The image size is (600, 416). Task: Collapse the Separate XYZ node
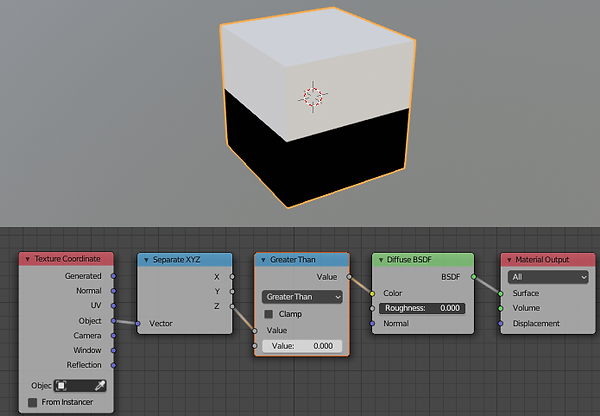coord(146,260)
